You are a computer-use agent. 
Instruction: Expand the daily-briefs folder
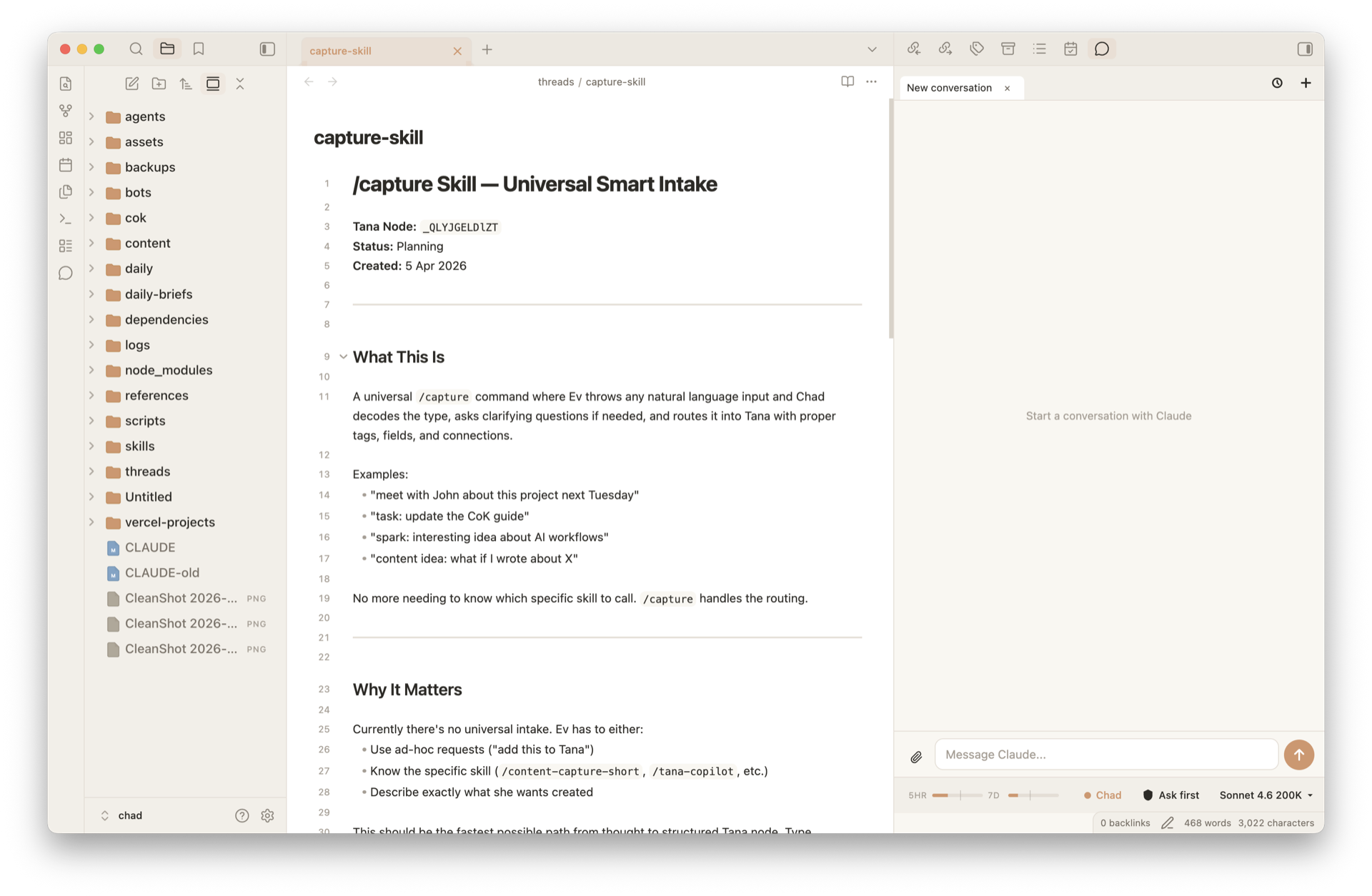point(91,294)
